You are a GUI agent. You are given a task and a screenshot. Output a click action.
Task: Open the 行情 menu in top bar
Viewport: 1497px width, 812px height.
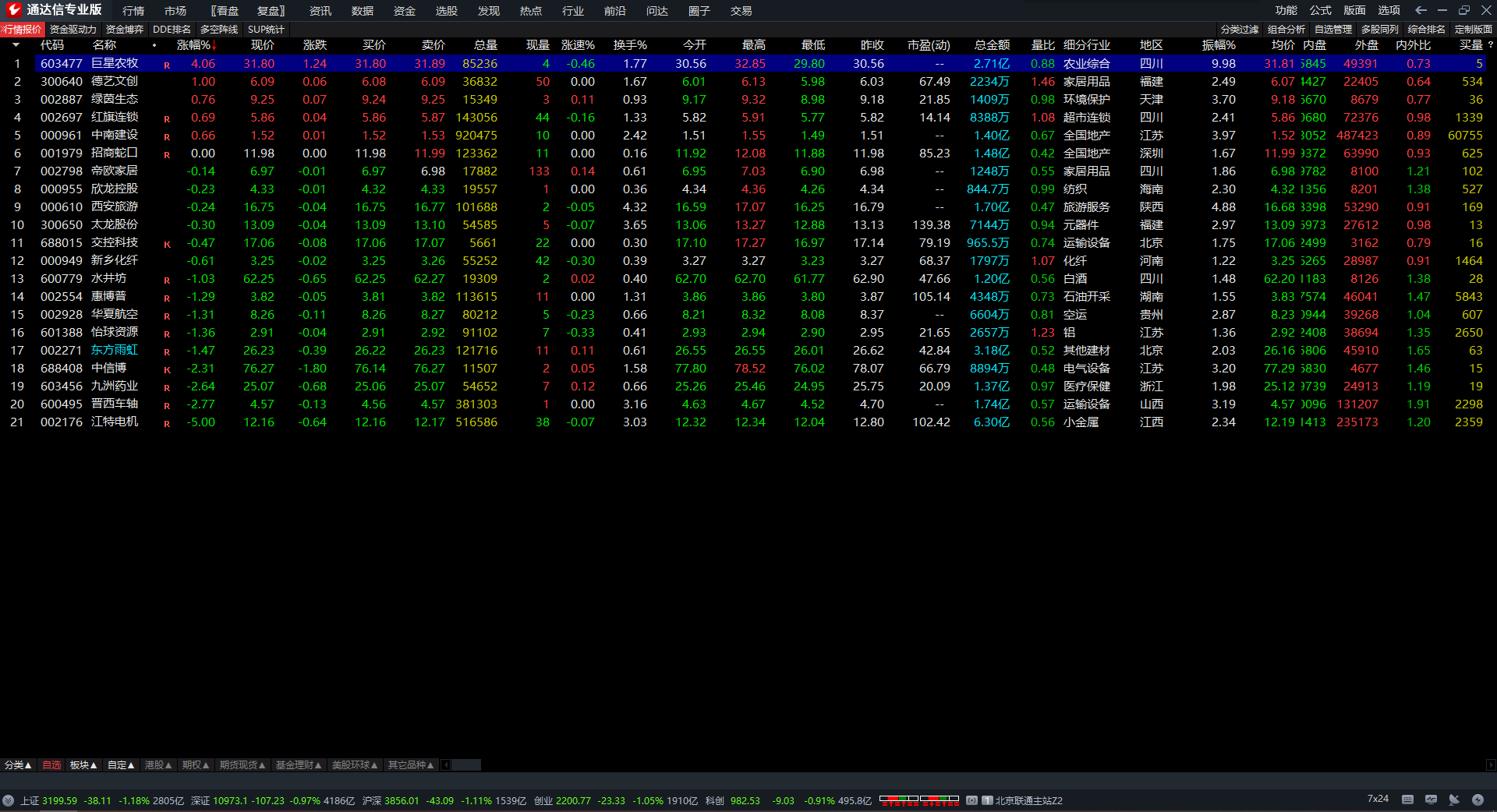(x=133, y=11)
